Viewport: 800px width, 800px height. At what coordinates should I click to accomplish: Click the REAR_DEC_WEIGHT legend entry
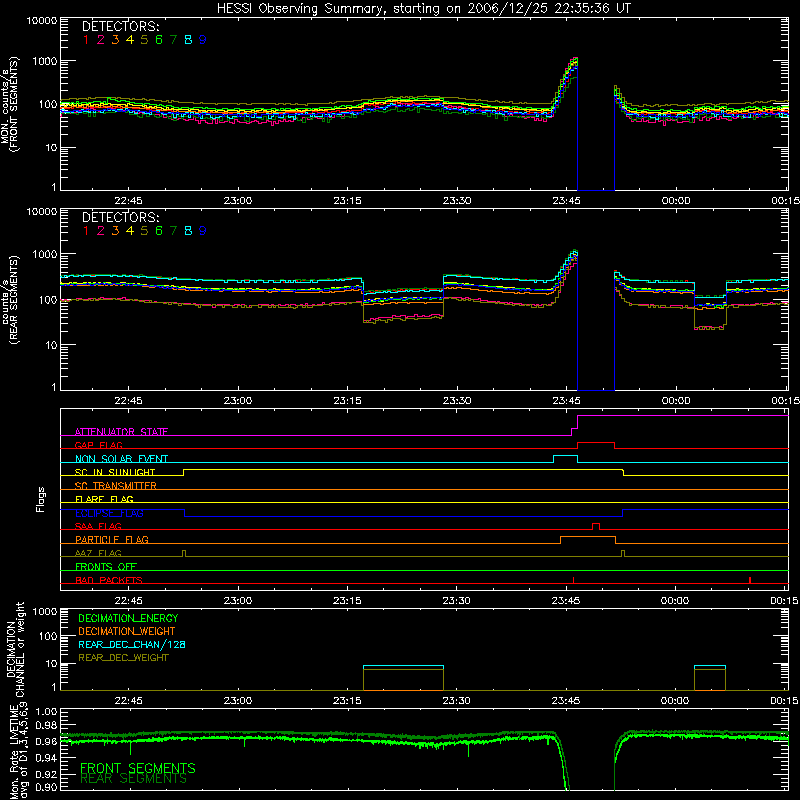click(123, 658)
